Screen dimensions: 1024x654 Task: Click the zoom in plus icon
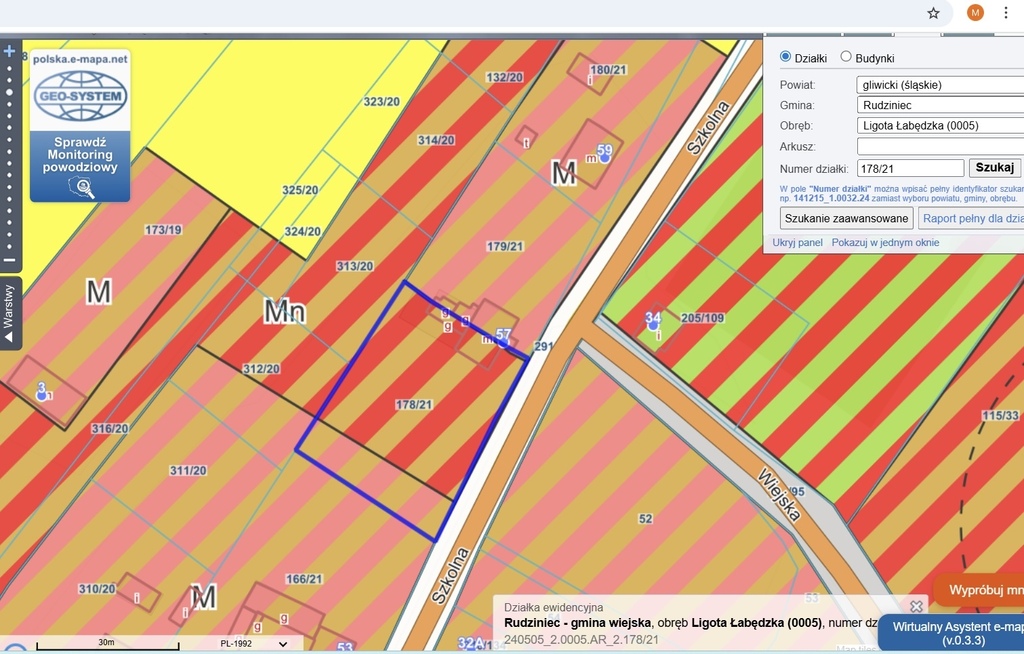pos(10,51)
